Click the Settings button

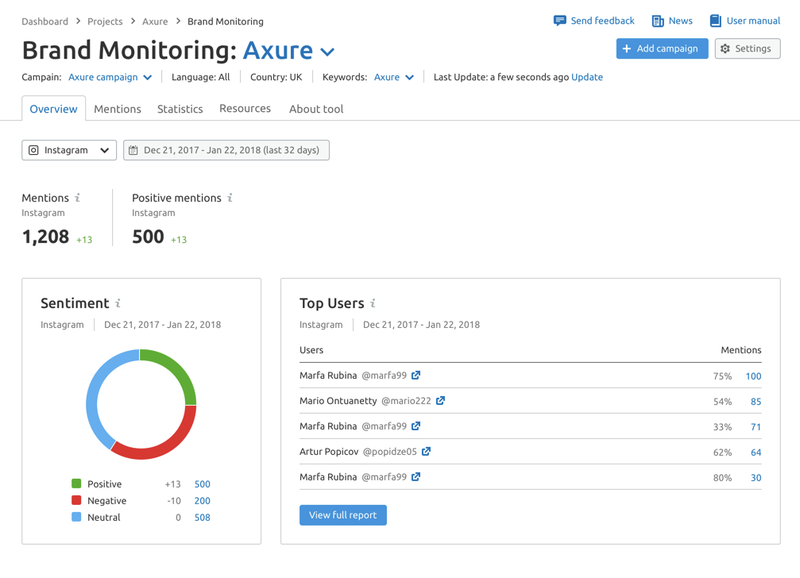(x=747, y=48)
